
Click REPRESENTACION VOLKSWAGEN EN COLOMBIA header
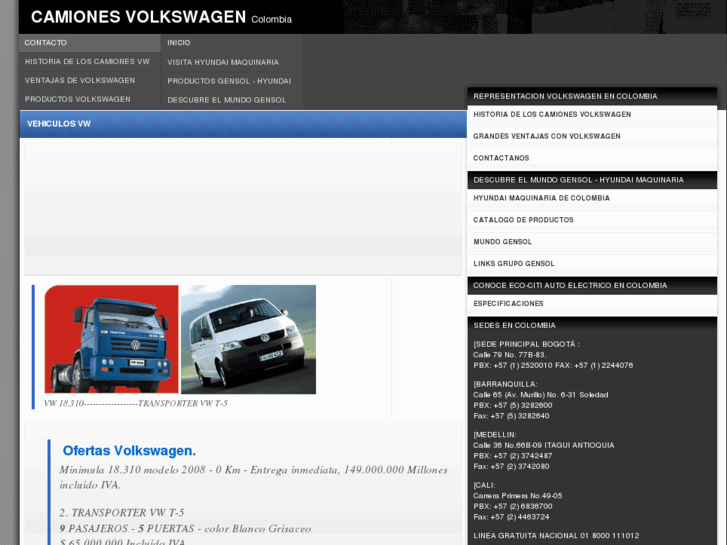click(592, 96)
